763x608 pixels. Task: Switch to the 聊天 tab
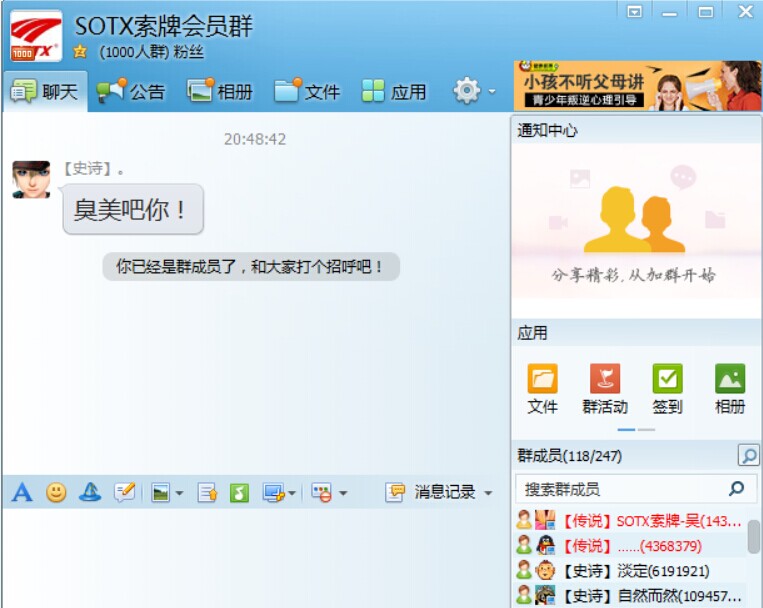click(45, 92)
